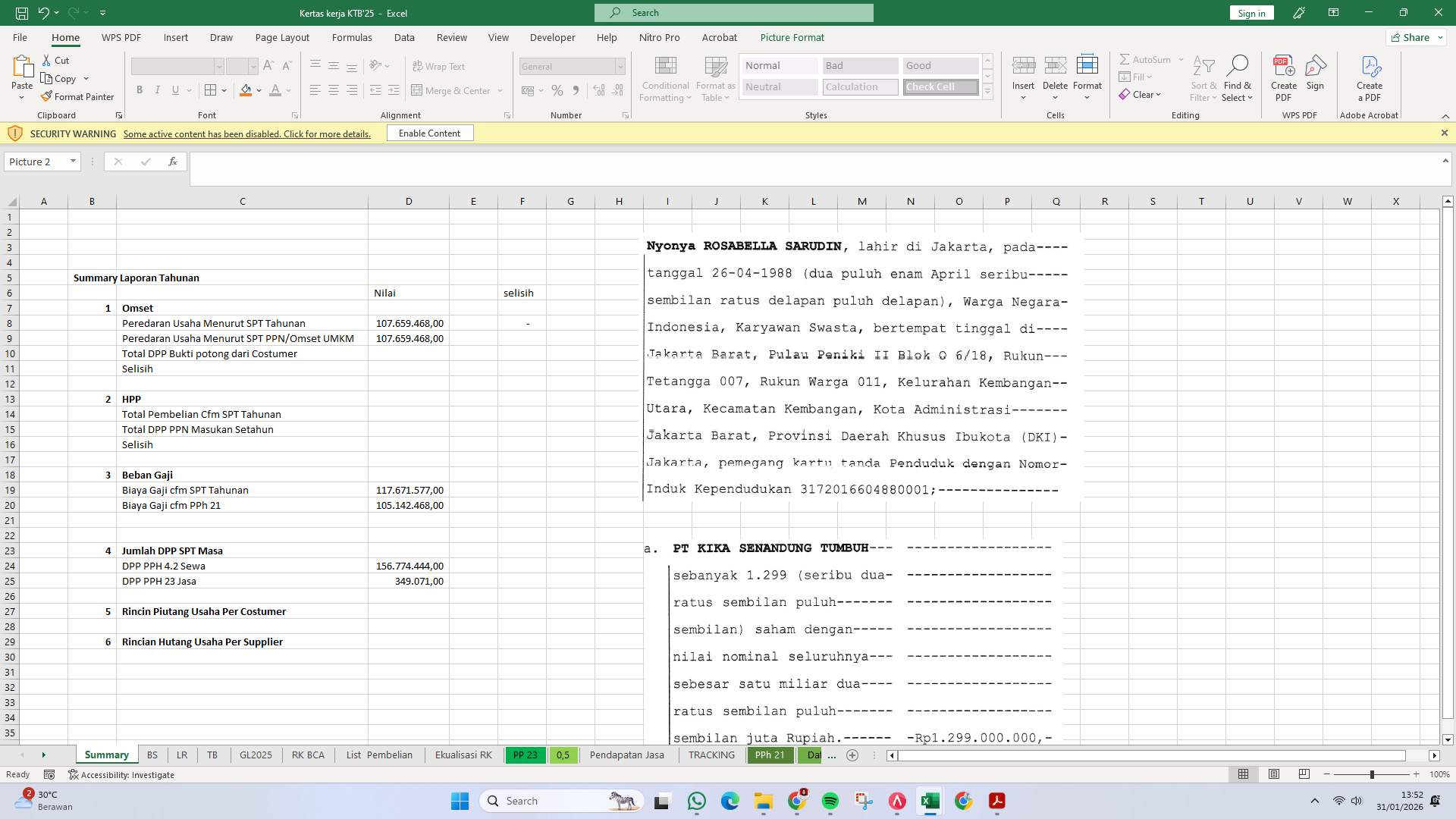
Task: Switch to the Formulas ribbon tab
Action: coord(352,37)
